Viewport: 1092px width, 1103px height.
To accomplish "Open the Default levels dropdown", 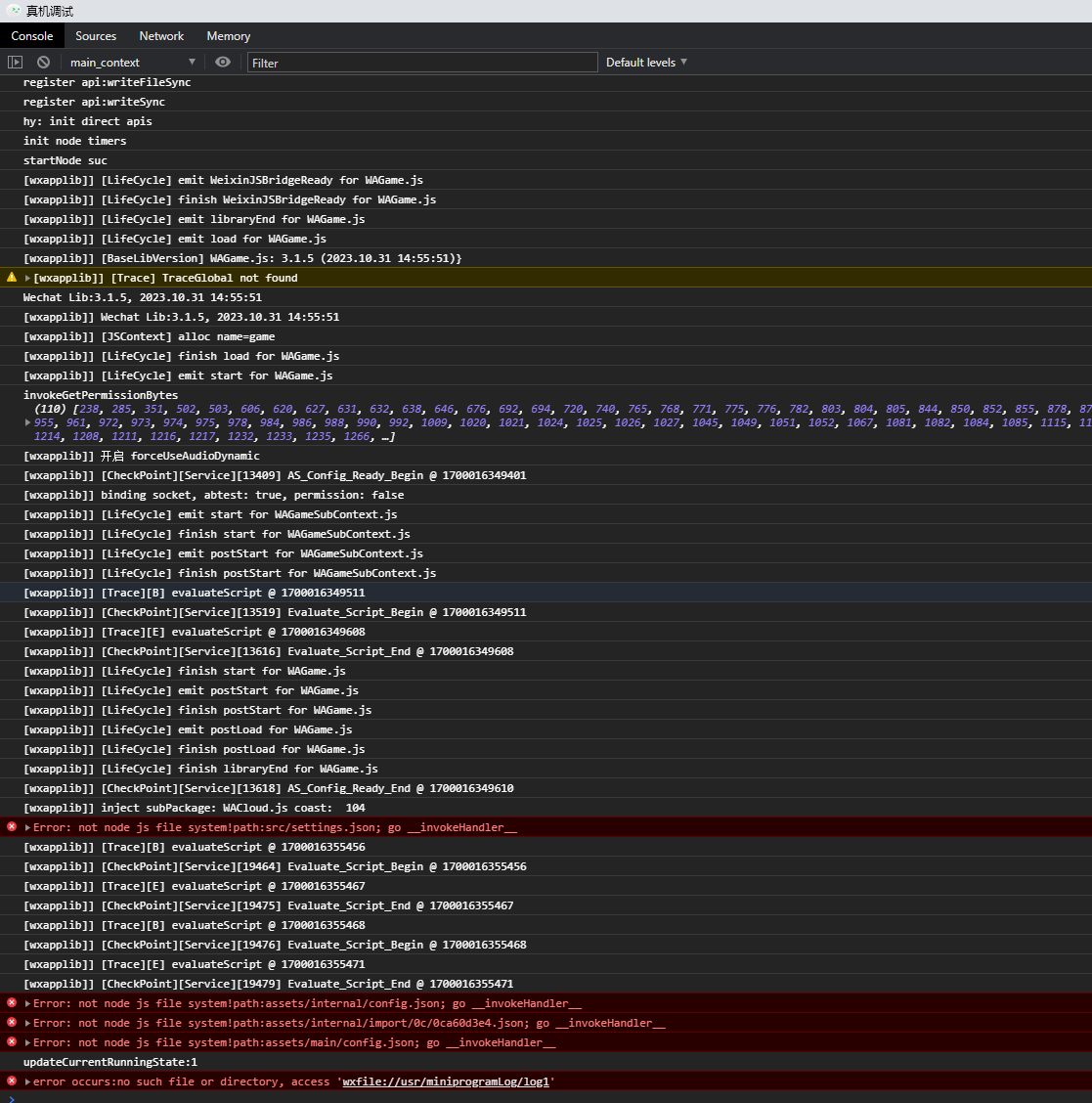I will click(646, 63).
